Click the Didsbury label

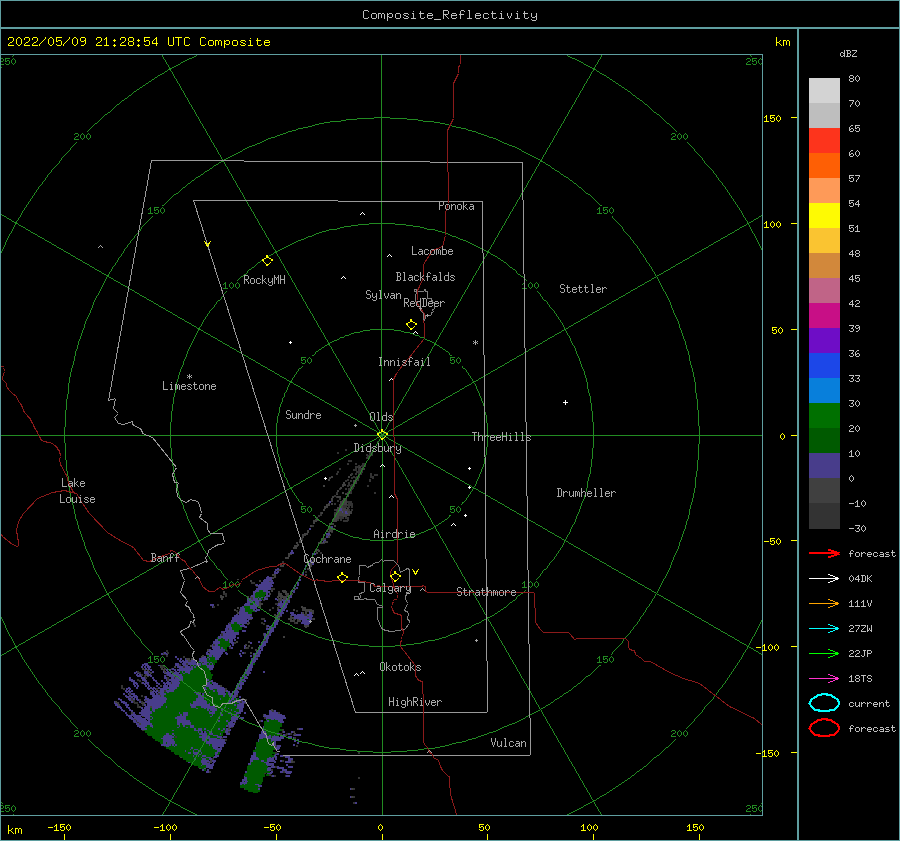pos(378,448)
